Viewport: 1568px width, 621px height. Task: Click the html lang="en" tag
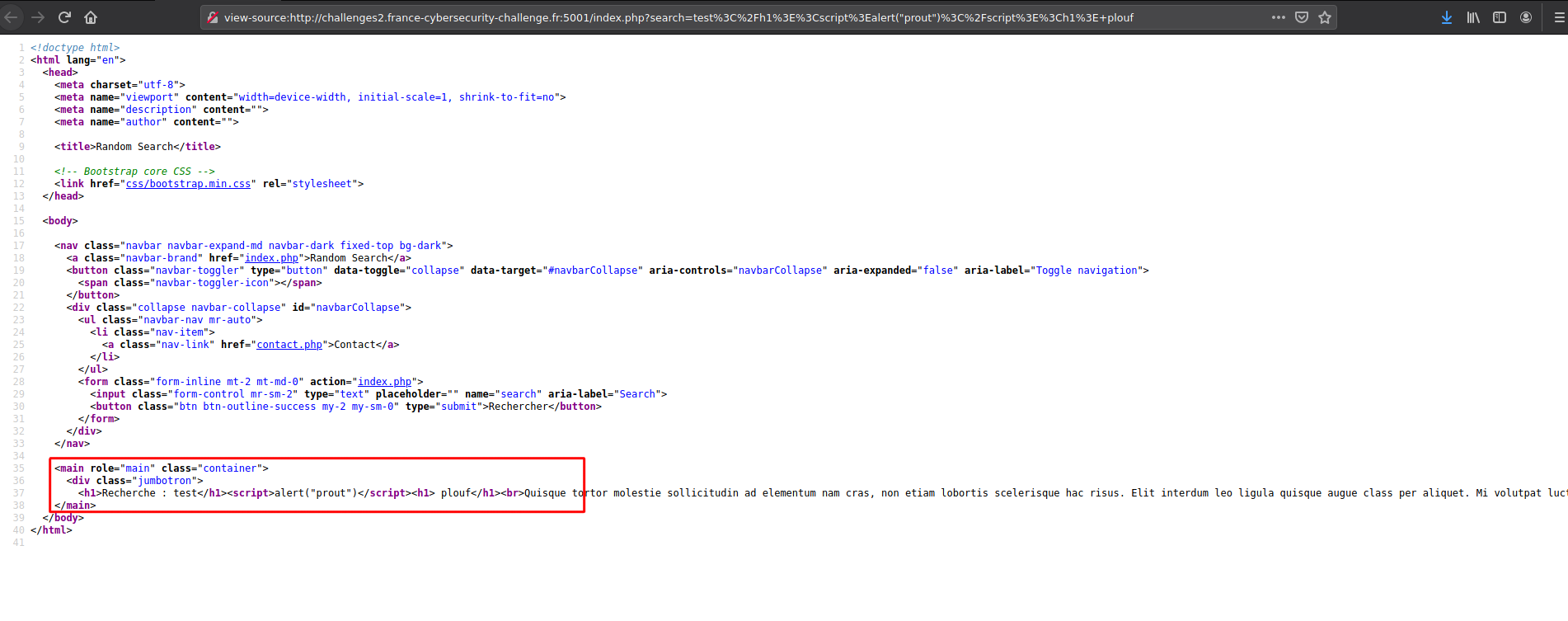point(77,60)
